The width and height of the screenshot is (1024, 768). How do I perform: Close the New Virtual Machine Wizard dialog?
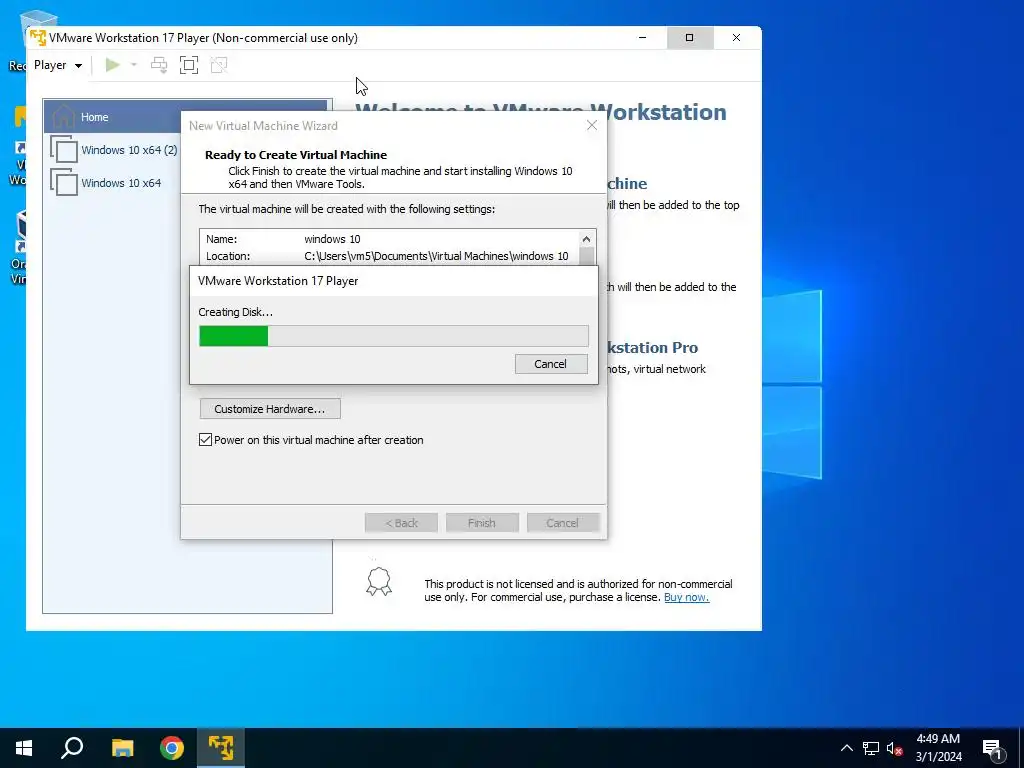(592, 125)
